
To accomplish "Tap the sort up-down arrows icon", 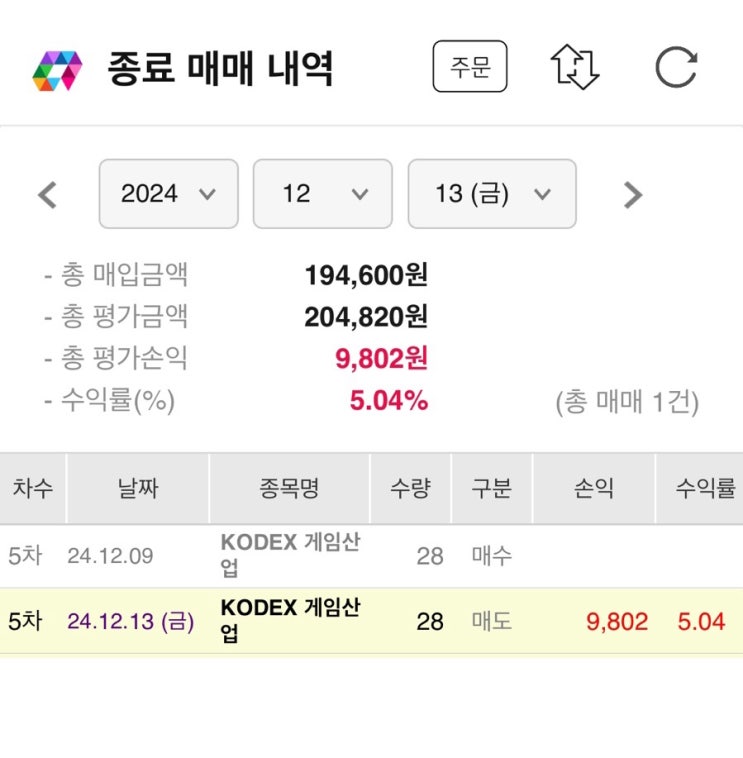I will click(575, 68).
